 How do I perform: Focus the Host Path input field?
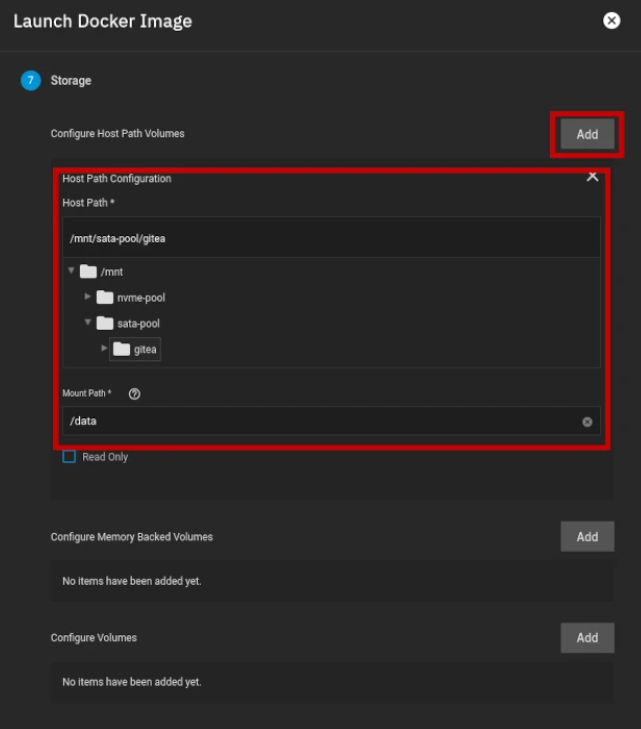(x=330, y=239)
